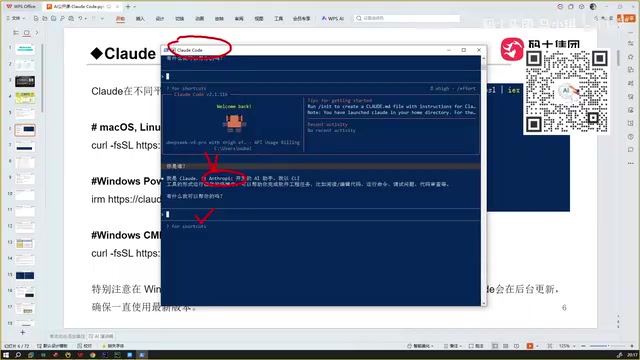Open the 智能美化 smart beautify dropdown
The image size is (640, 360).
pyautogui.click(x=420, y=346)
